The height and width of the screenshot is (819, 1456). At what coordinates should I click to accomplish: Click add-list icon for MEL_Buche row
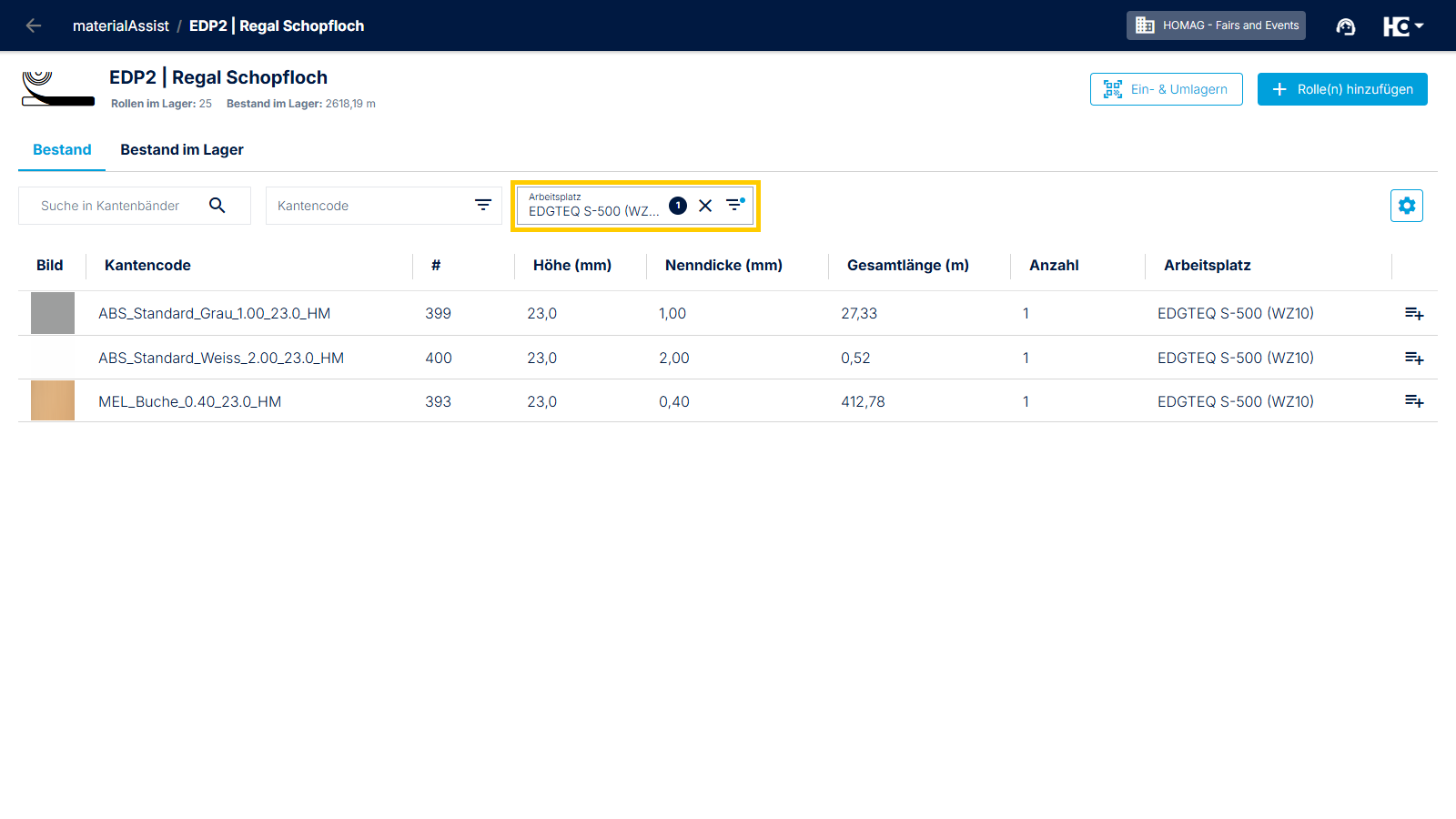coord(1414,400)
